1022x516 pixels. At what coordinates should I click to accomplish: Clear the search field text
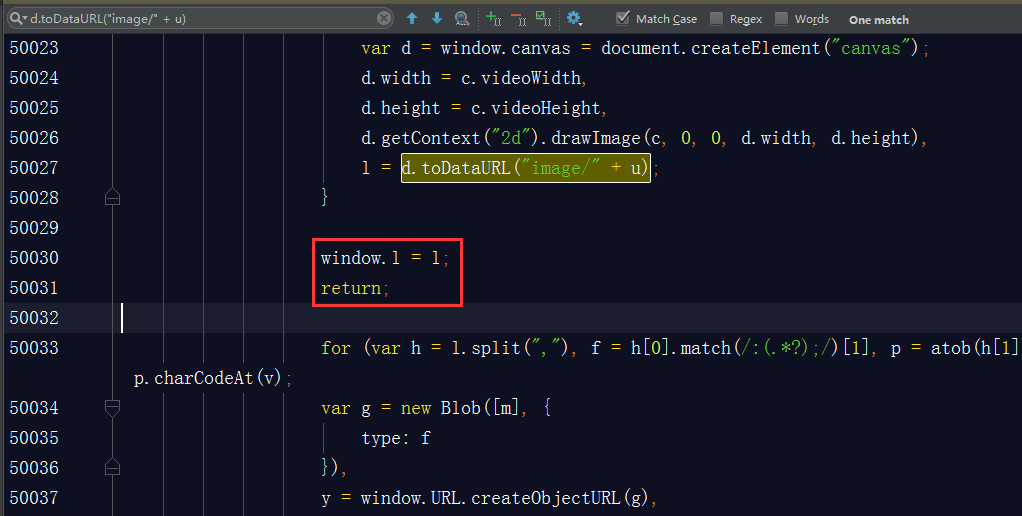(x=385, y=18)
